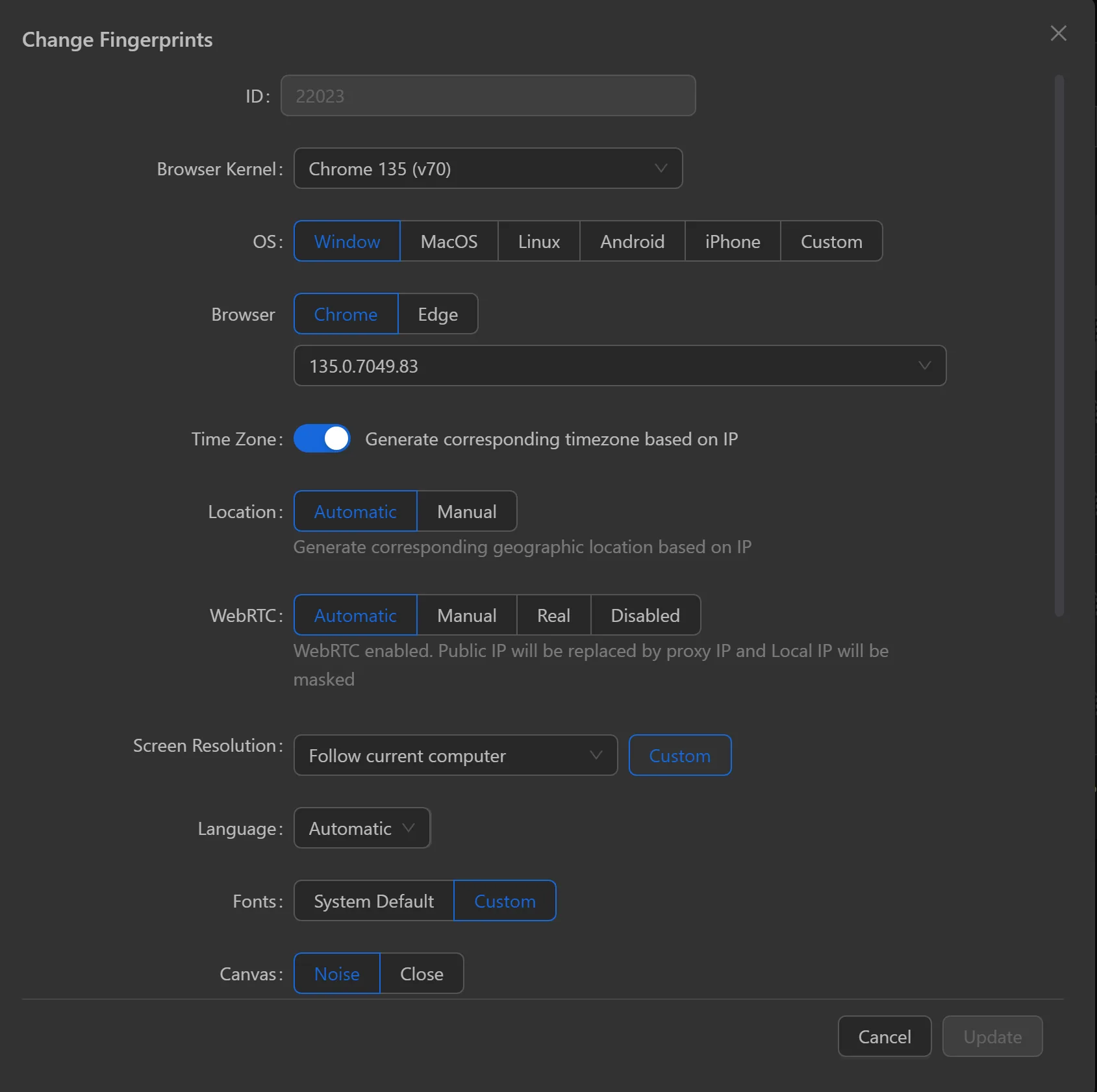
Task: Open the Browser Kernel dropdown
Action: point(488,169)
